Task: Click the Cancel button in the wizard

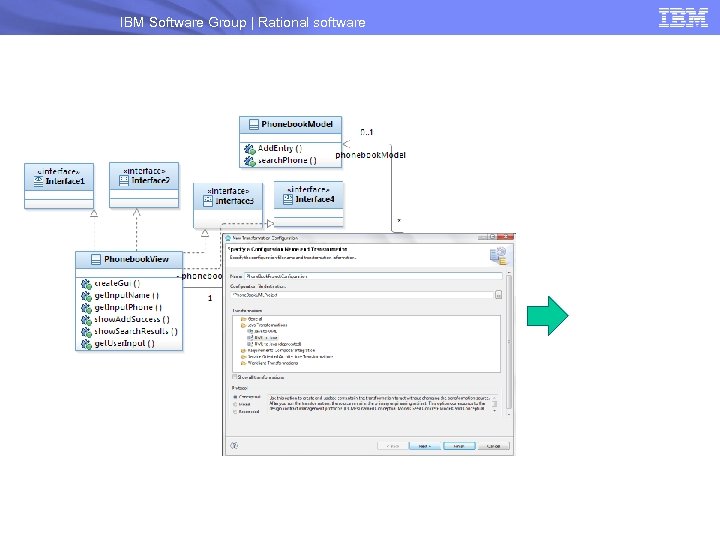Action: tap(494, 446)
